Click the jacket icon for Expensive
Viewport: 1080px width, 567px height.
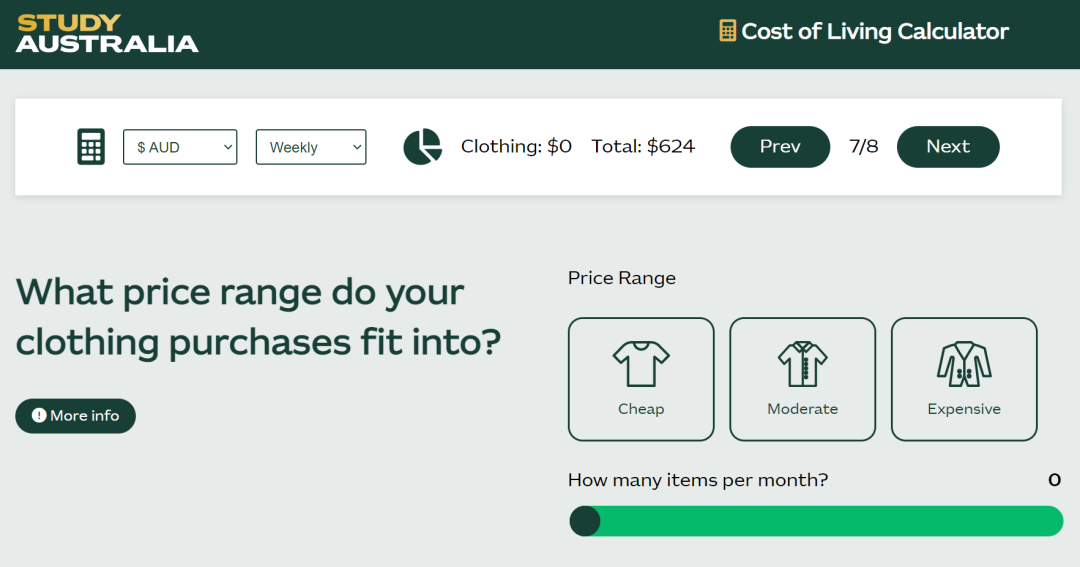tap(964, 364)
